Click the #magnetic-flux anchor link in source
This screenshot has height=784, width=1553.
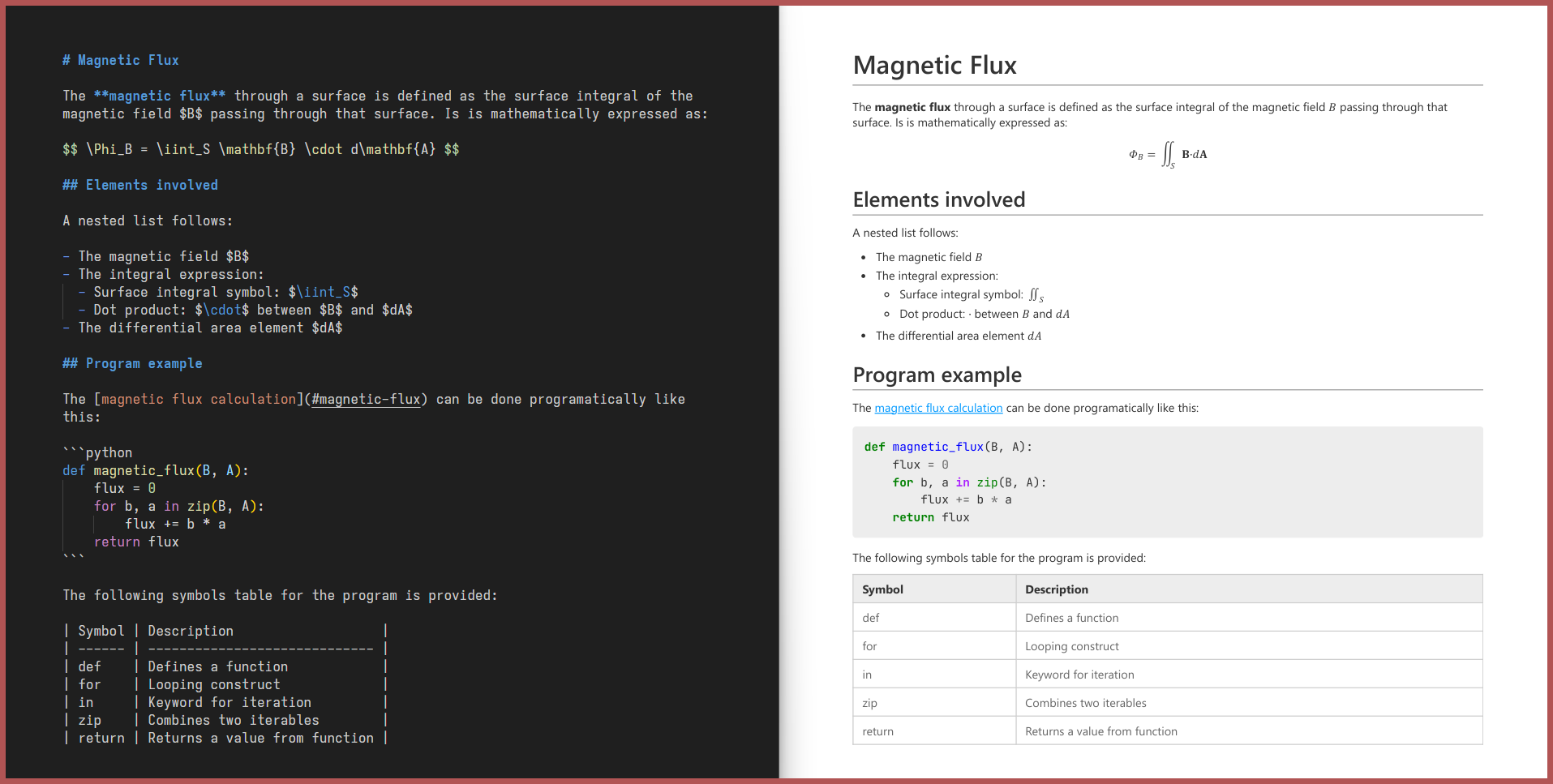click(366, 399)
